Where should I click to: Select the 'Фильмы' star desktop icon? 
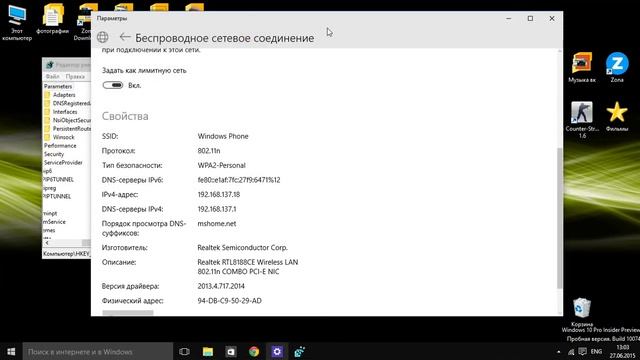tap(617, 117)
